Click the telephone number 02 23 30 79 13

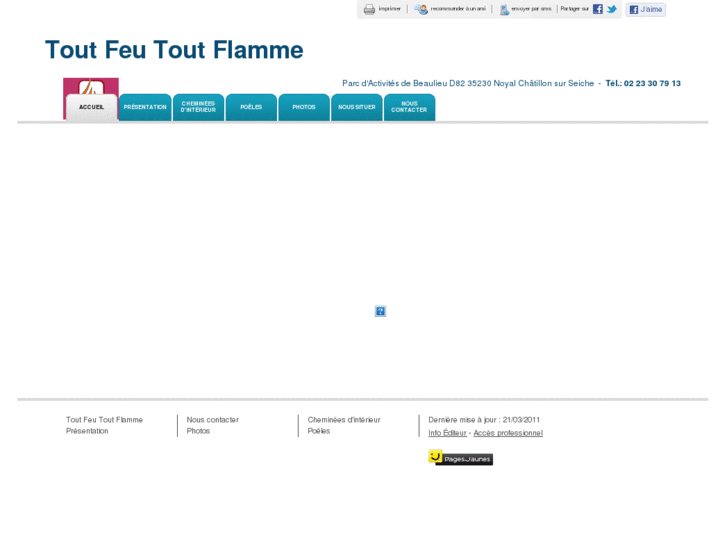(652, 83)
